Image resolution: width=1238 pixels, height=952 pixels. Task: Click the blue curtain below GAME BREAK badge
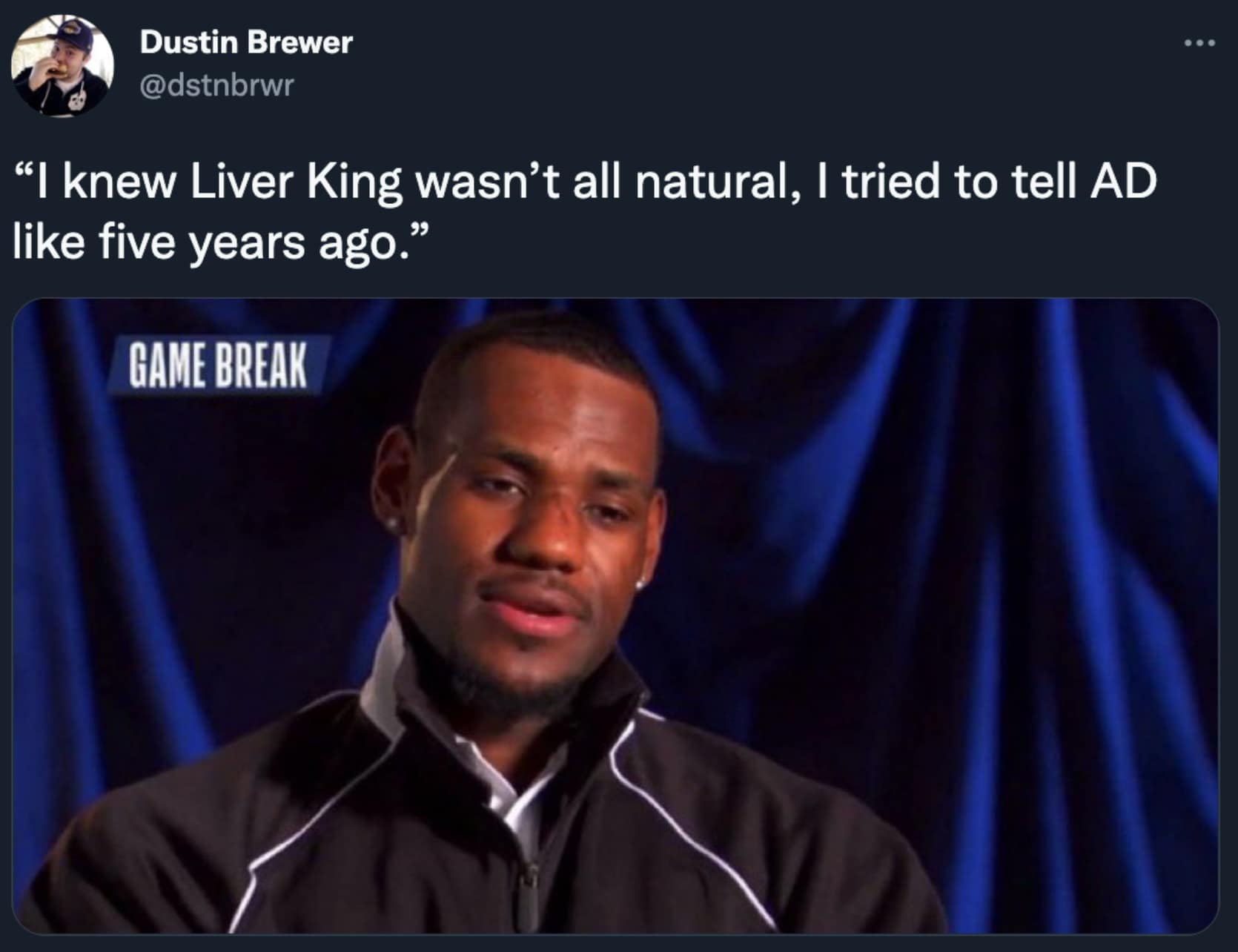[x=185, y=556]
